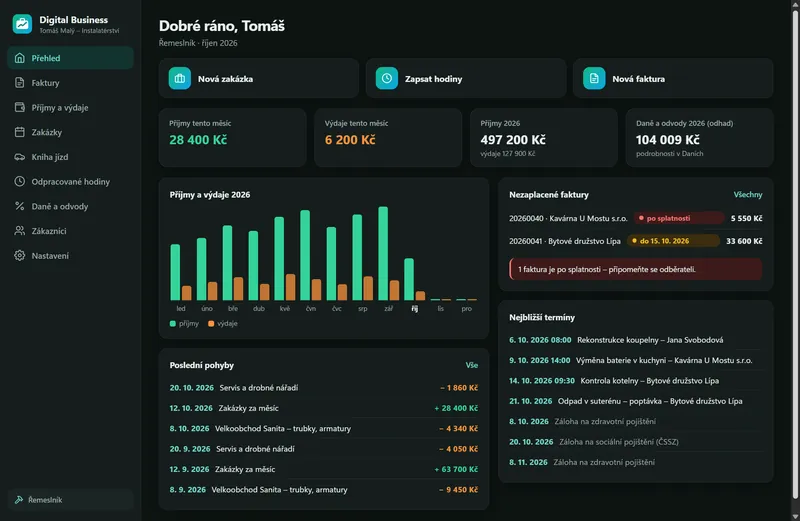Image resolution: width=800 pixels, height=521 pixels.
Task: Click the červen income bar
Action: click(305, 255)
